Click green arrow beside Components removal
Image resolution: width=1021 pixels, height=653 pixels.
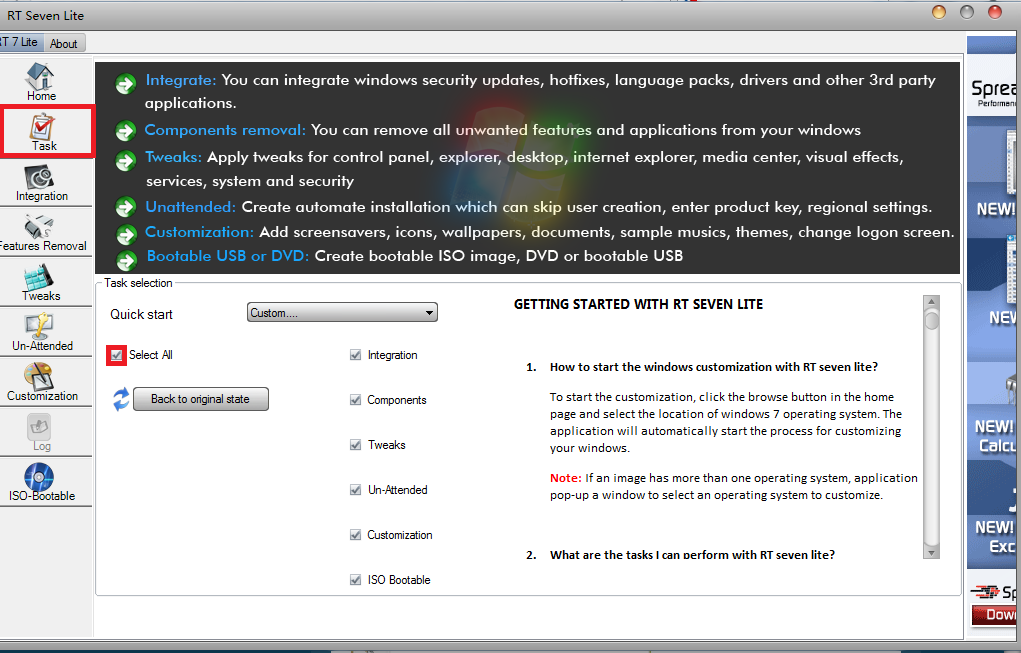pos(126,131)
